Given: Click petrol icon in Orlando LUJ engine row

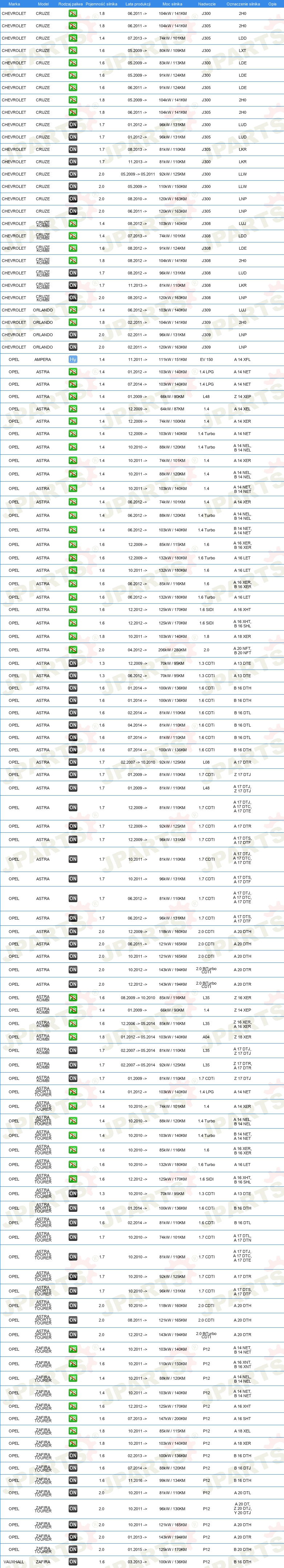Looking at the screenshot, I should tap(73, 310).
